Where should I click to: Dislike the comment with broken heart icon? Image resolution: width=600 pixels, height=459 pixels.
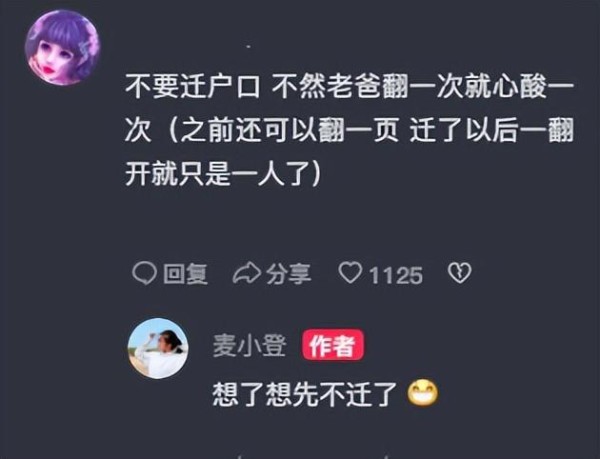(x=460, y=273)
